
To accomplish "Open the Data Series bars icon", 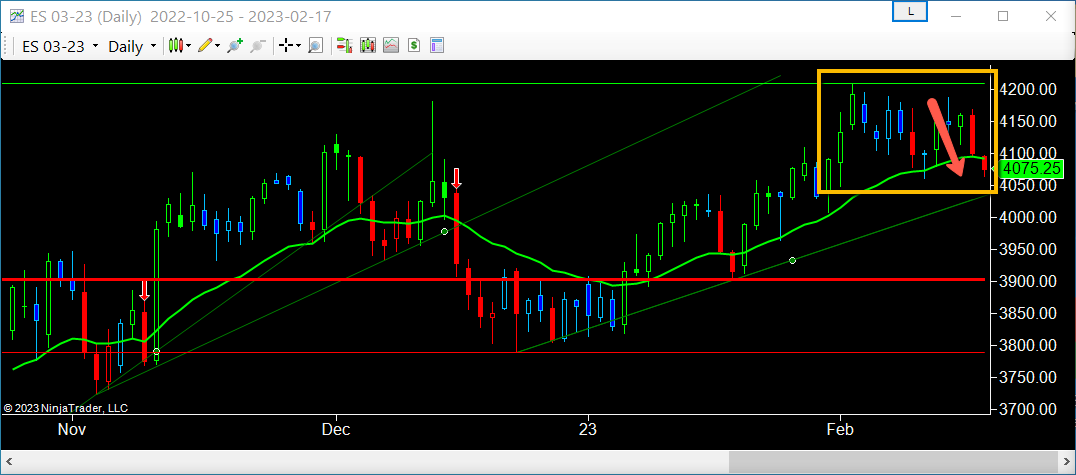I will tap(368, 46).
